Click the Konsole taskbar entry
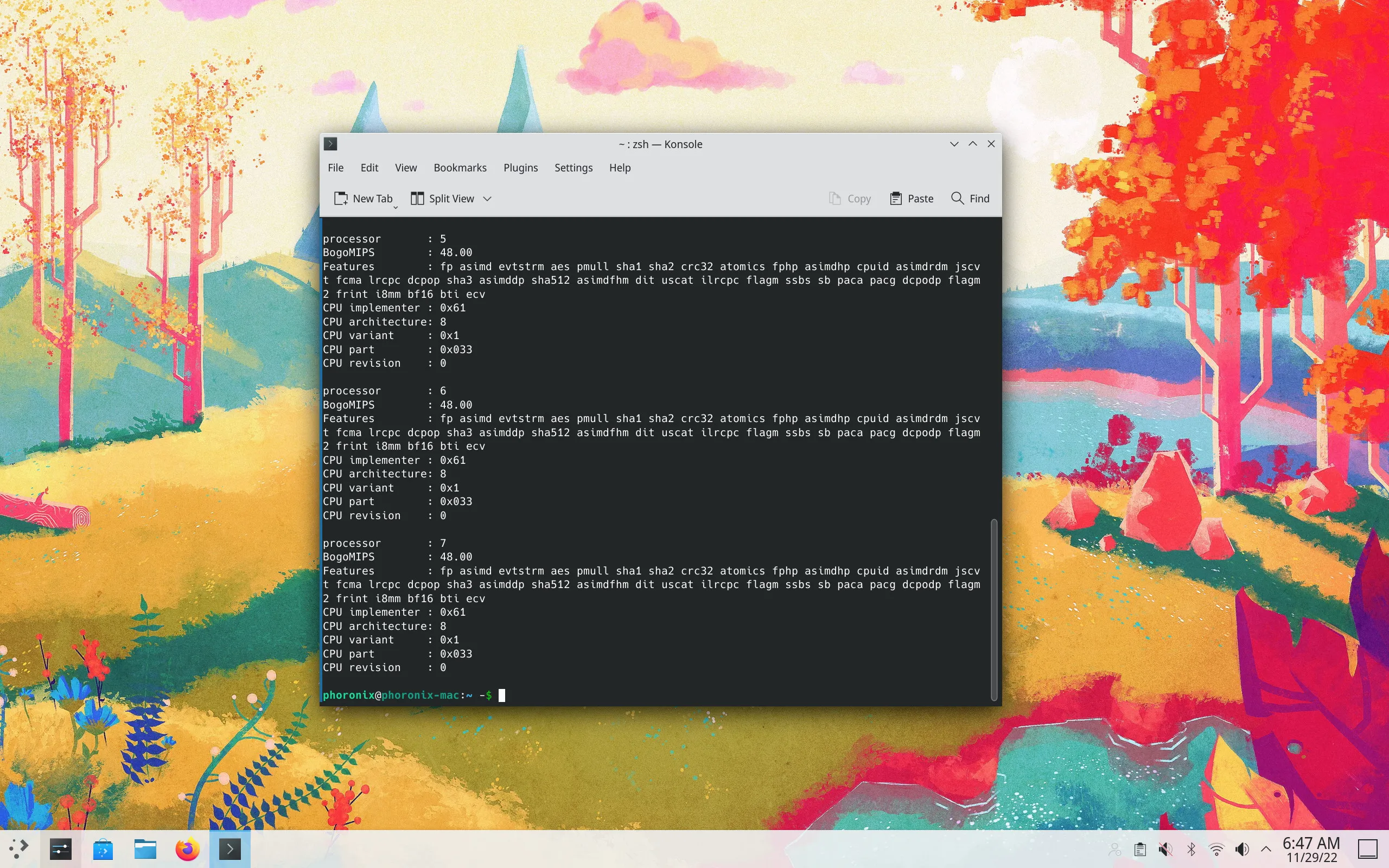Viewport: 1389px width, 868px height. click(230, 848)
